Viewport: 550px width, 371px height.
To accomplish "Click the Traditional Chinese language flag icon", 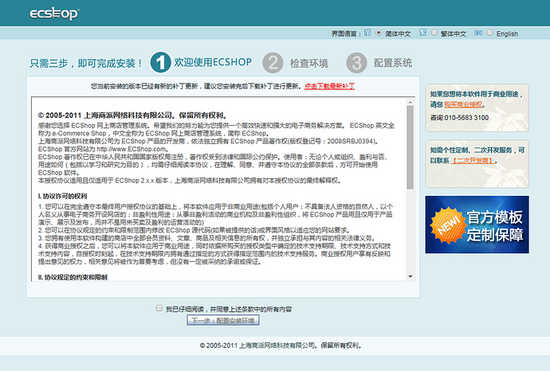I will point(423,33).
